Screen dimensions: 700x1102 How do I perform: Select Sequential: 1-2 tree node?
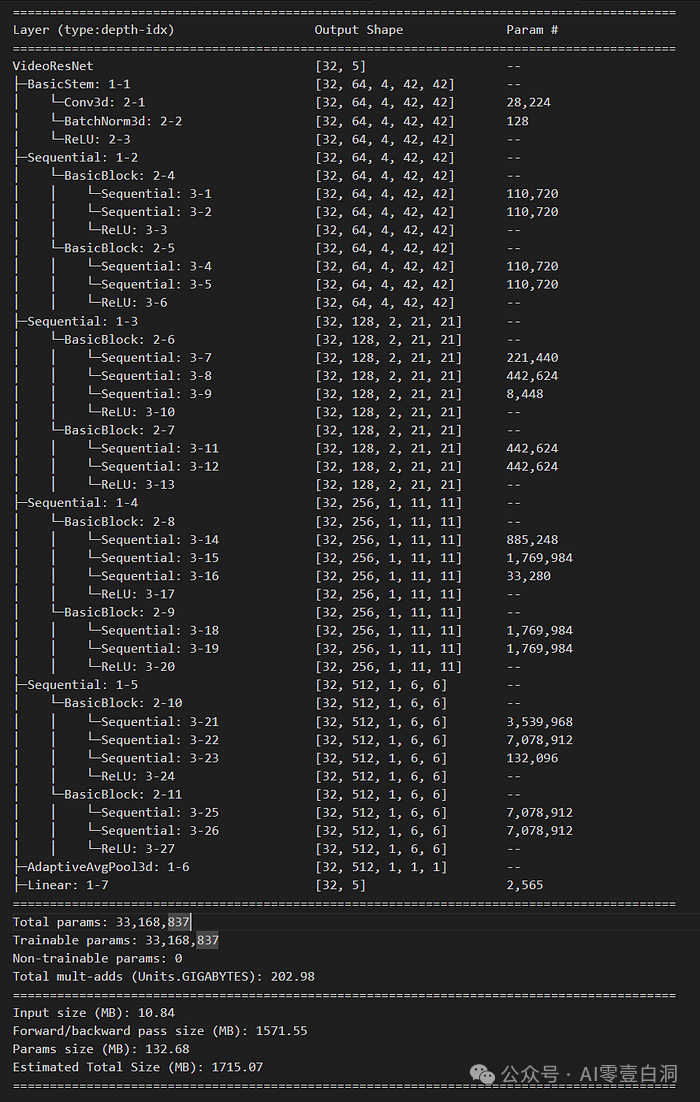pos(75,157)
